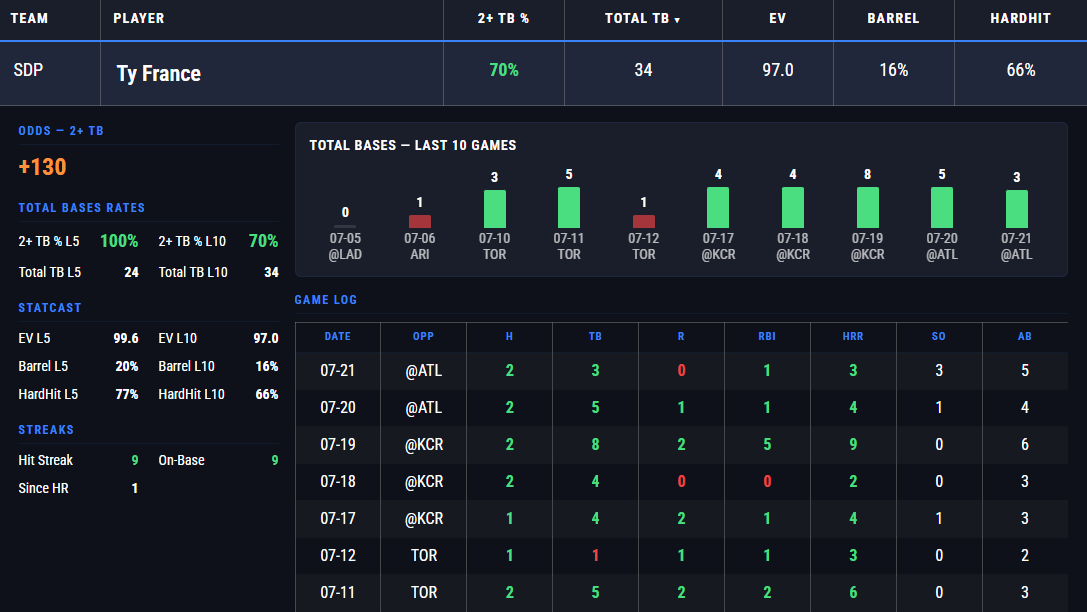Click the EV L10 value 97.0

tap(266, 338)
